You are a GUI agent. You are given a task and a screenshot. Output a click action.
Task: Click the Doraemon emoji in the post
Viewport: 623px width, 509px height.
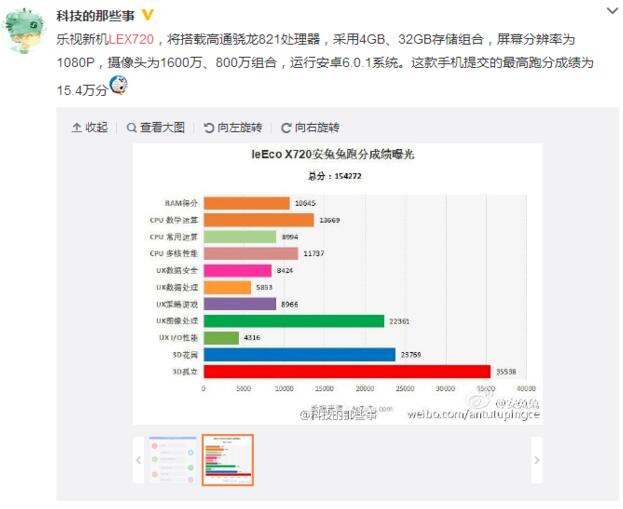pyautogui.click(x=118, y=85)
